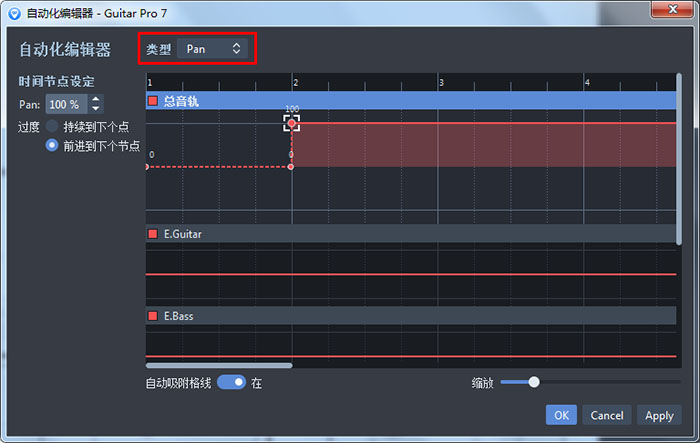Choose the 持续到下个点 transition option
The height and width of the screenshot is (443, 700).
pyautogui.click(x=52, y=127)
